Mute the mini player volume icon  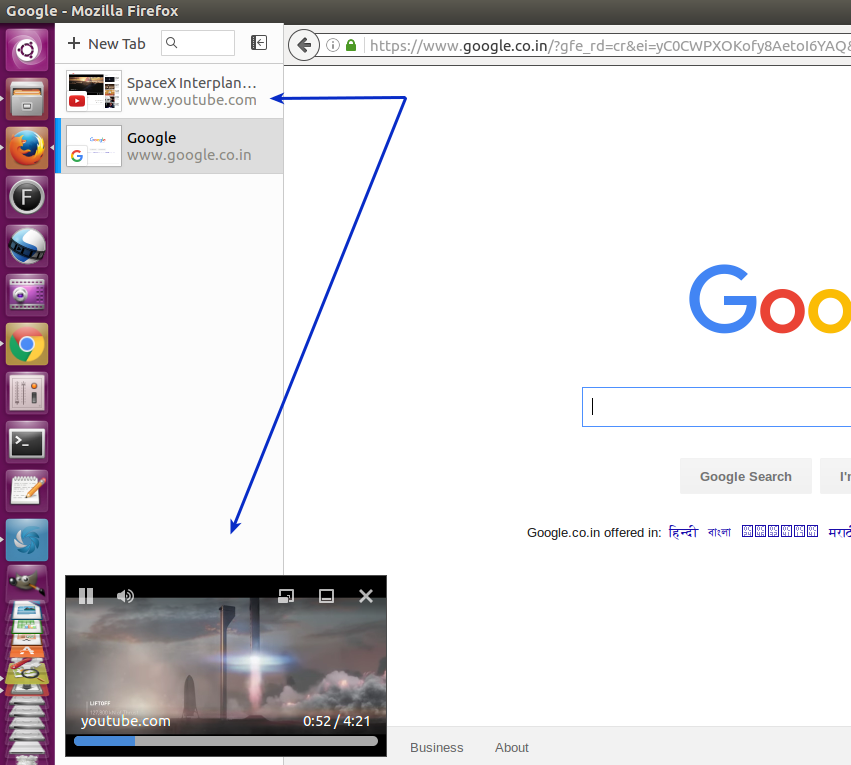coord(125,596)
